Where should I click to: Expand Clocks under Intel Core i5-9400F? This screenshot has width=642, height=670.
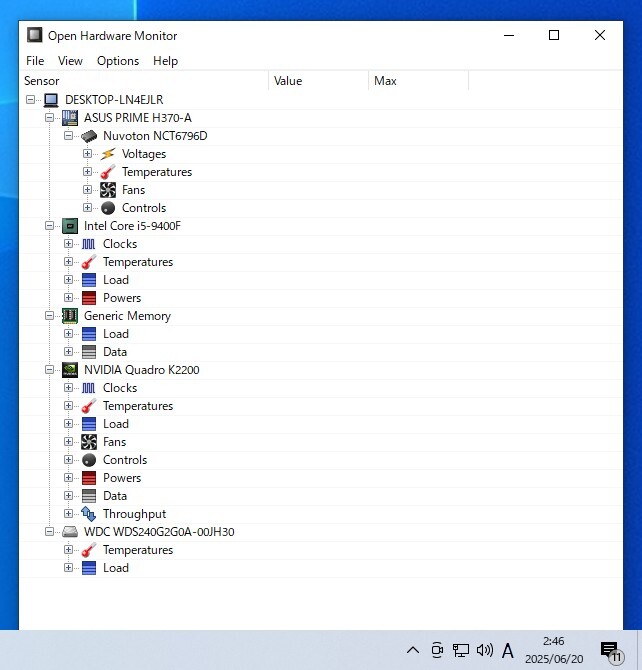click(68, 244)
